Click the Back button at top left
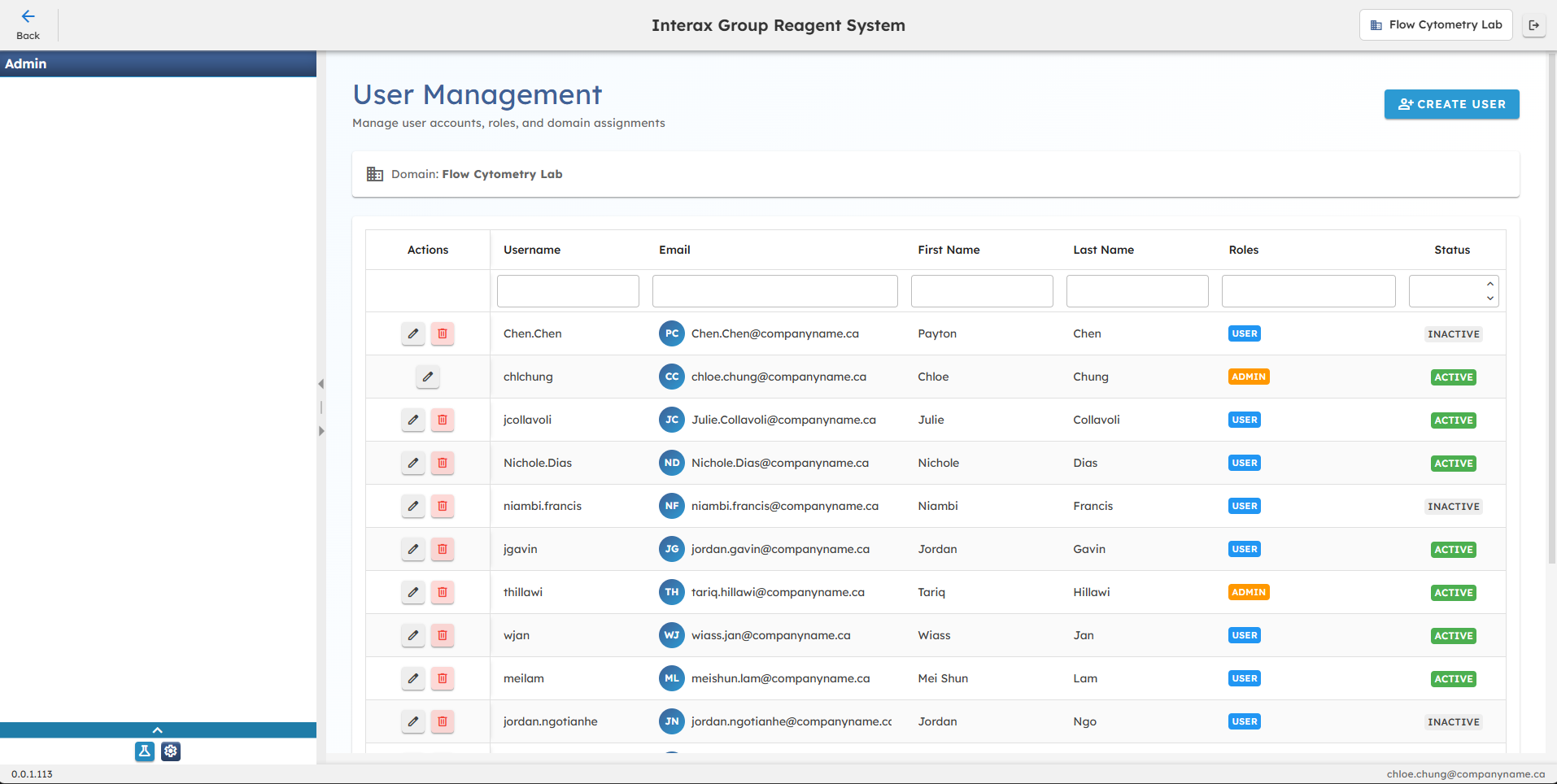The height and width of the screenshot is (784, 1557). pyautogui.click(x=28, y=24)
